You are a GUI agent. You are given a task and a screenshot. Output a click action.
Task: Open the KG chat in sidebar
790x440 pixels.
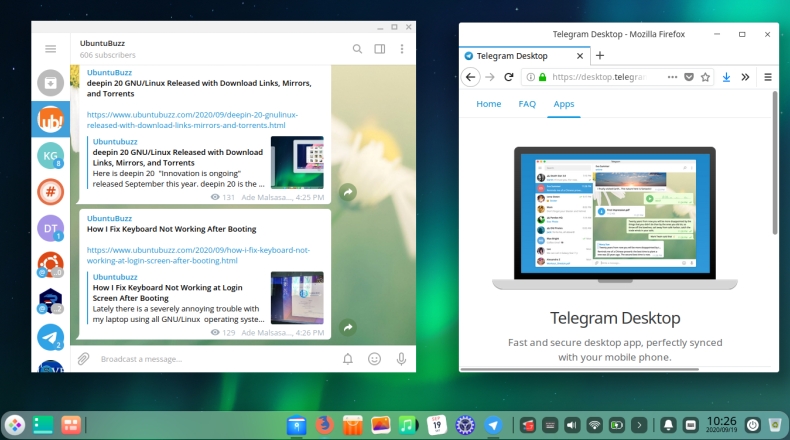pyautogui.click(x=50, y=156)
